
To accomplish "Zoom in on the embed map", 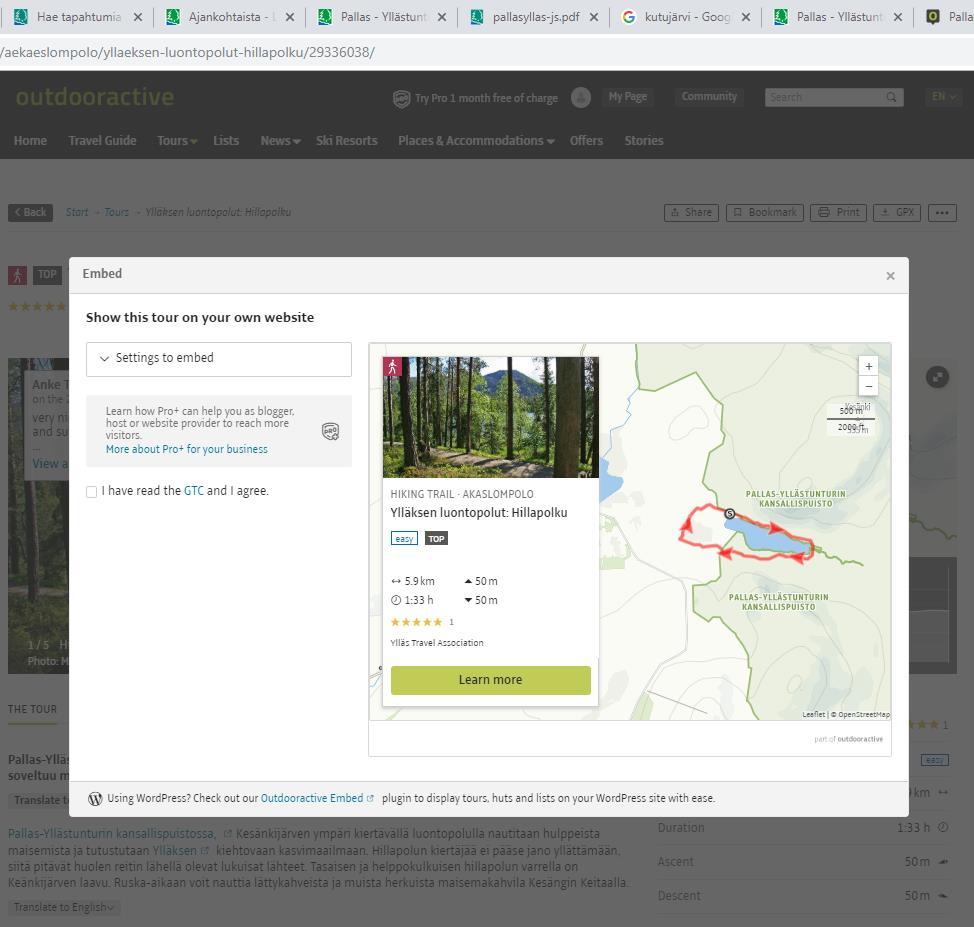I will 868,367.
